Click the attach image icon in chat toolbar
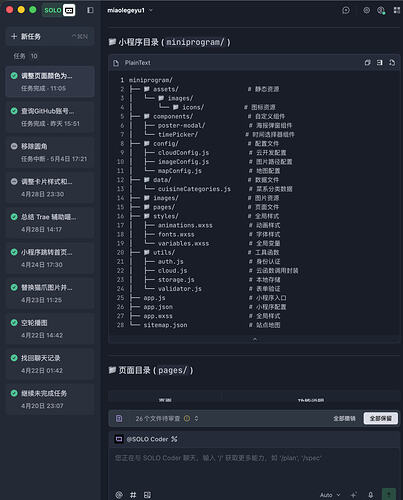The image size is (403, 500). point(147,495)
